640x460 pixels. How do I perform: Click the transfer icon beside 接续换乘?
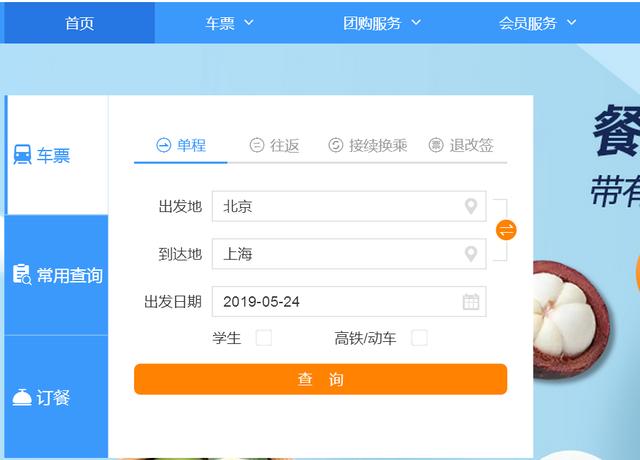336,145
